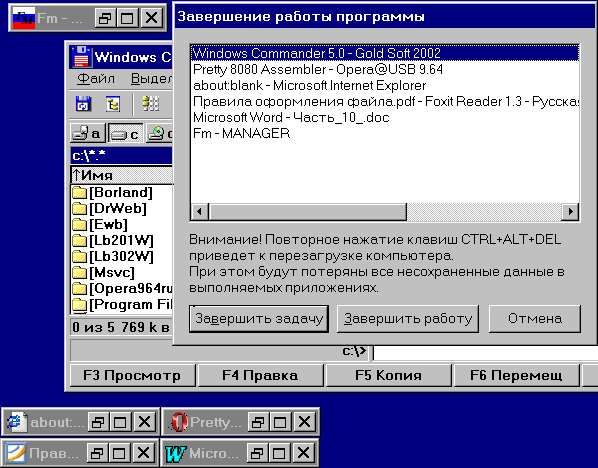The width and height of the screenshot is (598, 468).
Task: Maximize the Pretty minimized window
Action: coord(280,422)
